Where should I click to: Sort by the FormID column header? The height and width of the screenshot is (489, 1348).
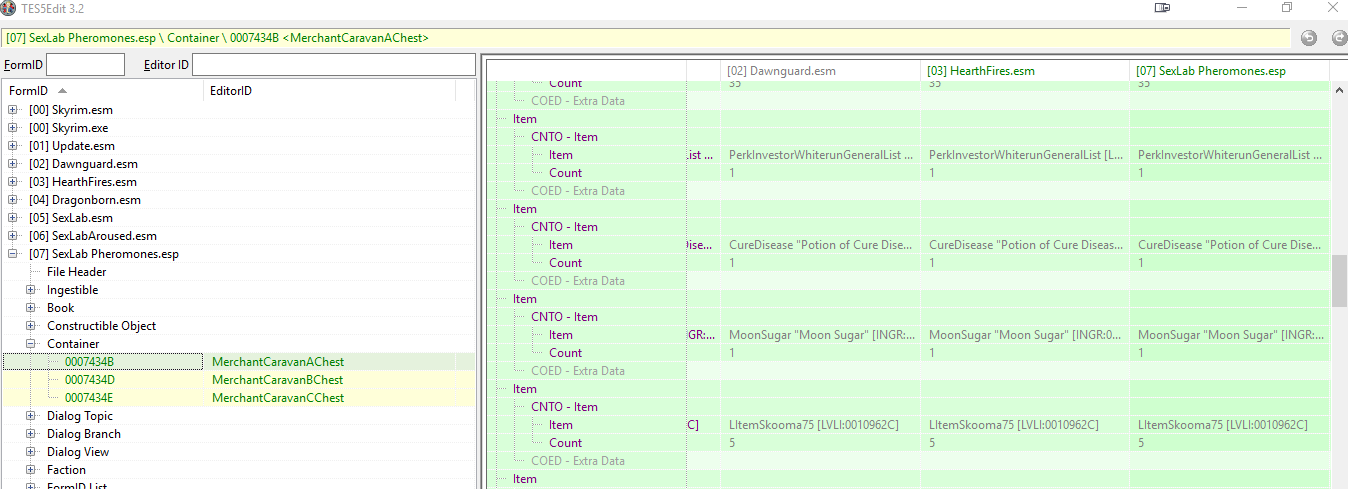tap(103, 91)
